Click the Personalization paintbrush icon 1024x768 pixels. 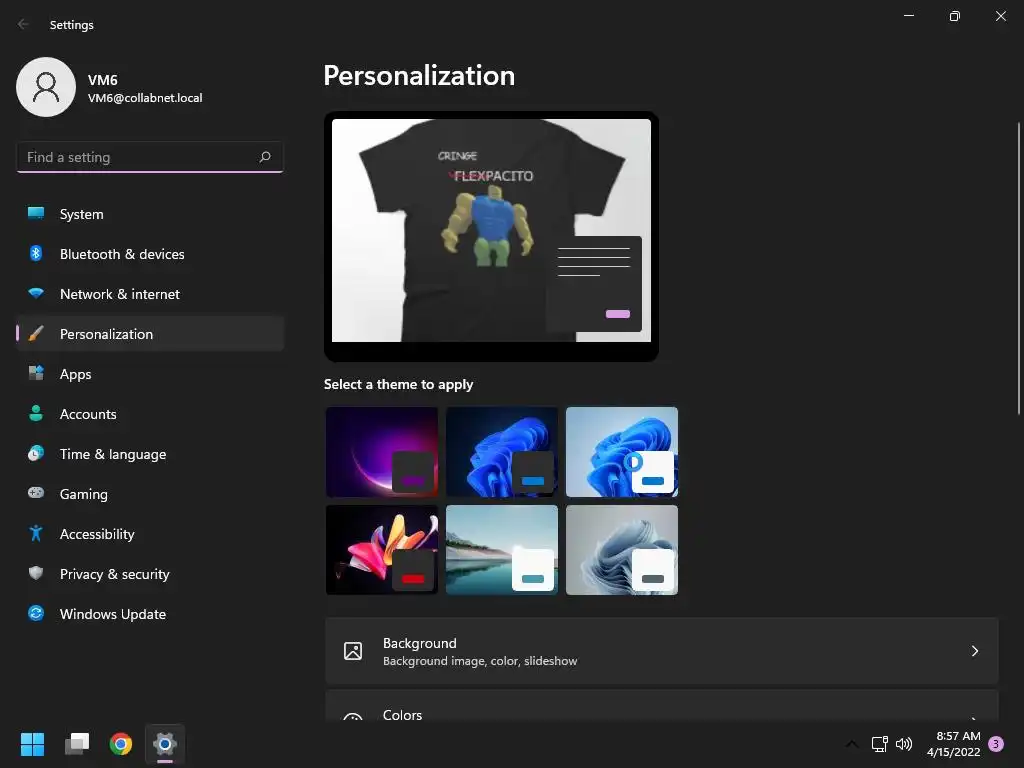point(36,334)
